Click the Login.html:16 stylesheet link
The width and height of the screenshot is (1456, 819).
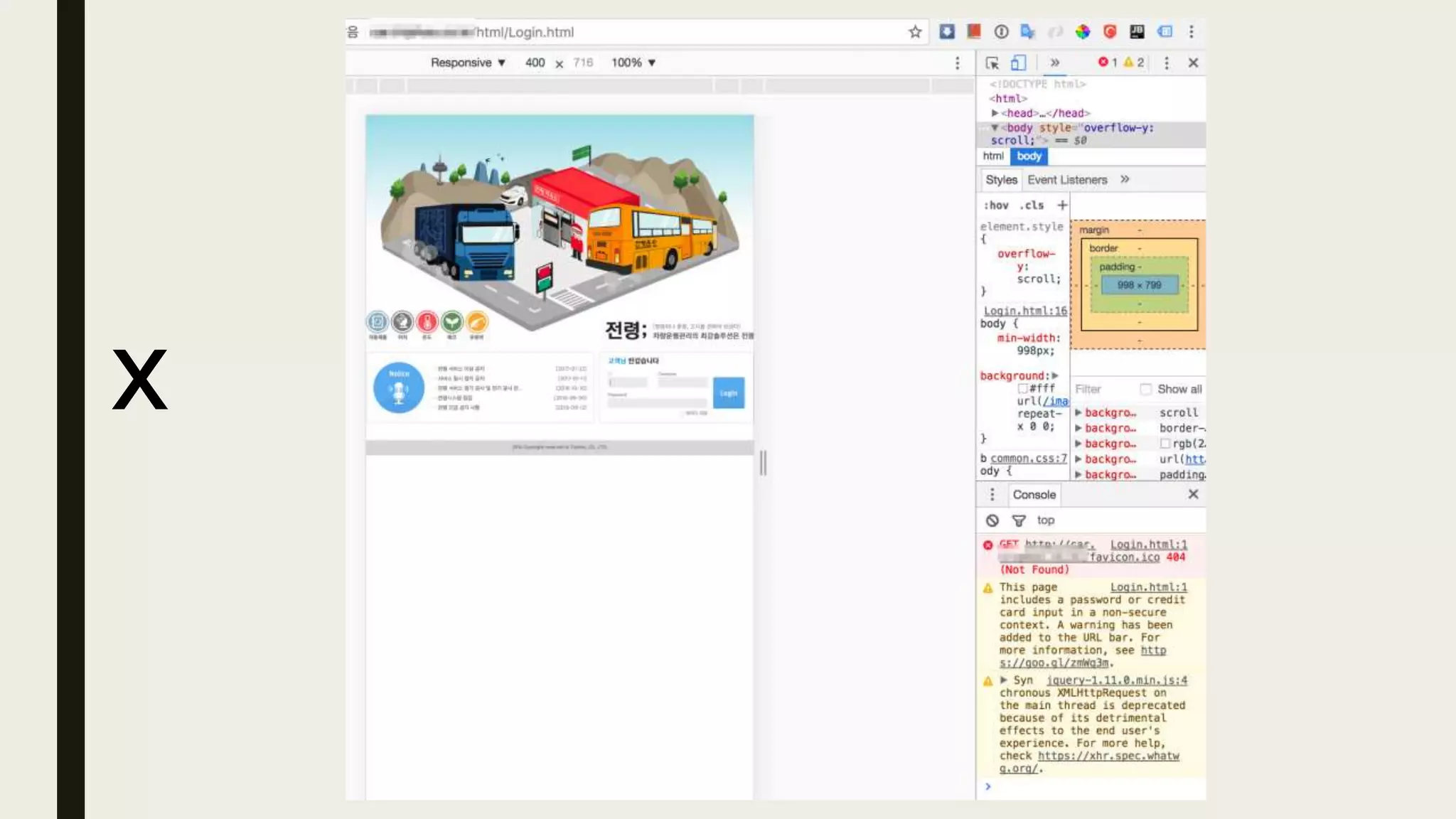point(1025,311)
